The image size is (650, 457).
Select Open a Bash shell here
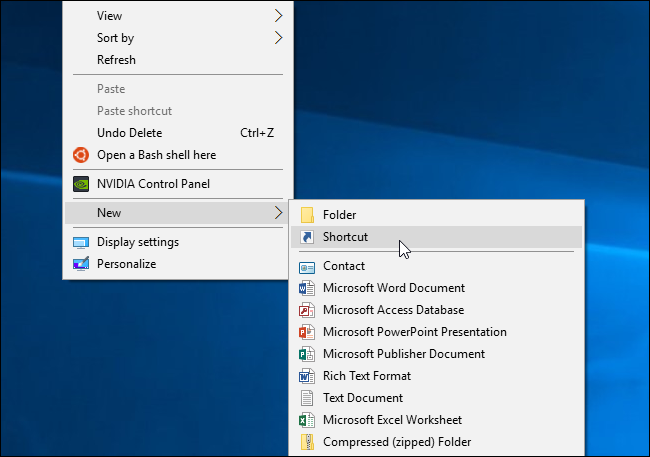(x=178, y=155)
